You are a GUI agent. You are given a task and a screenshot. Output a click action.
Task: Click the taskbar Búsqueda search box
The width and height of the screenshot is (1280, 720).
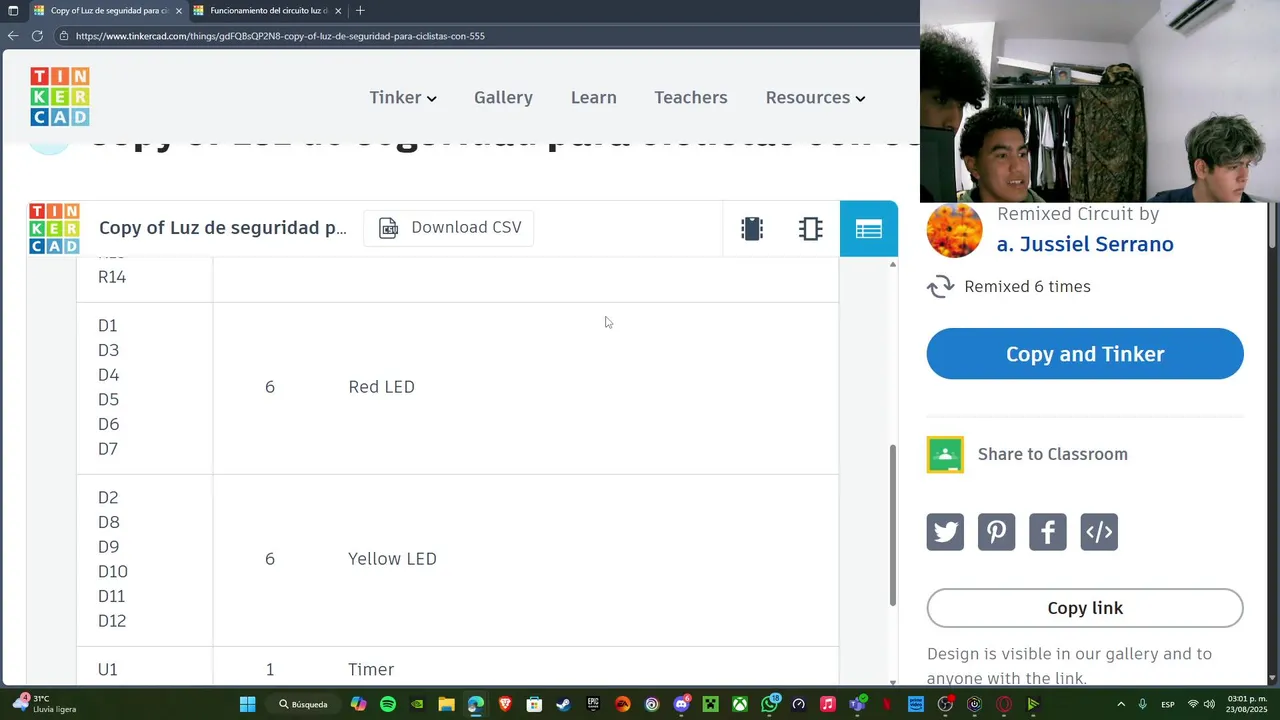tap(303, 704)
